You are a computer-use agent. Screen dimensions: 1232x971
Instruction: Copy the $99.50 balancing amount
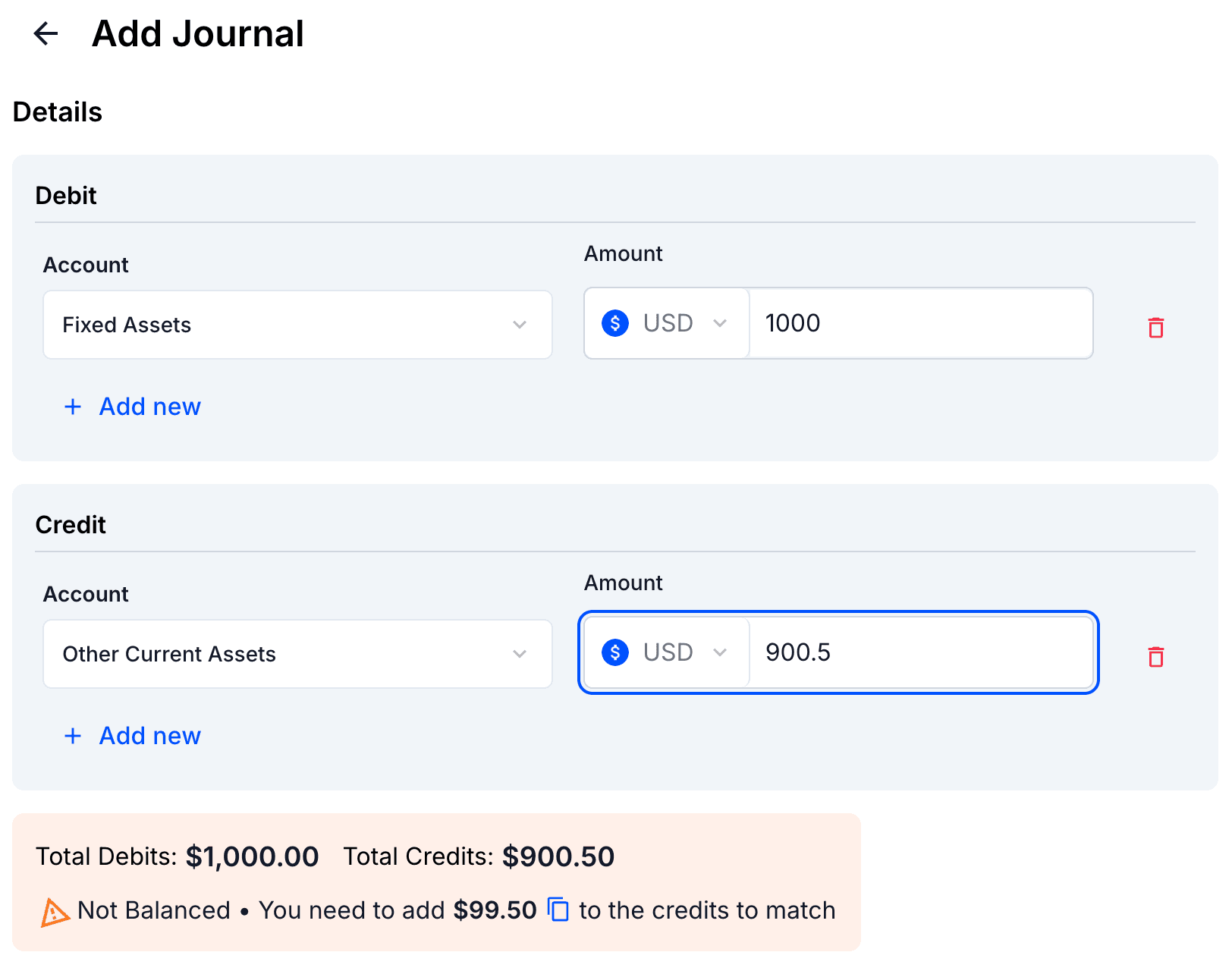click(558, 910)
